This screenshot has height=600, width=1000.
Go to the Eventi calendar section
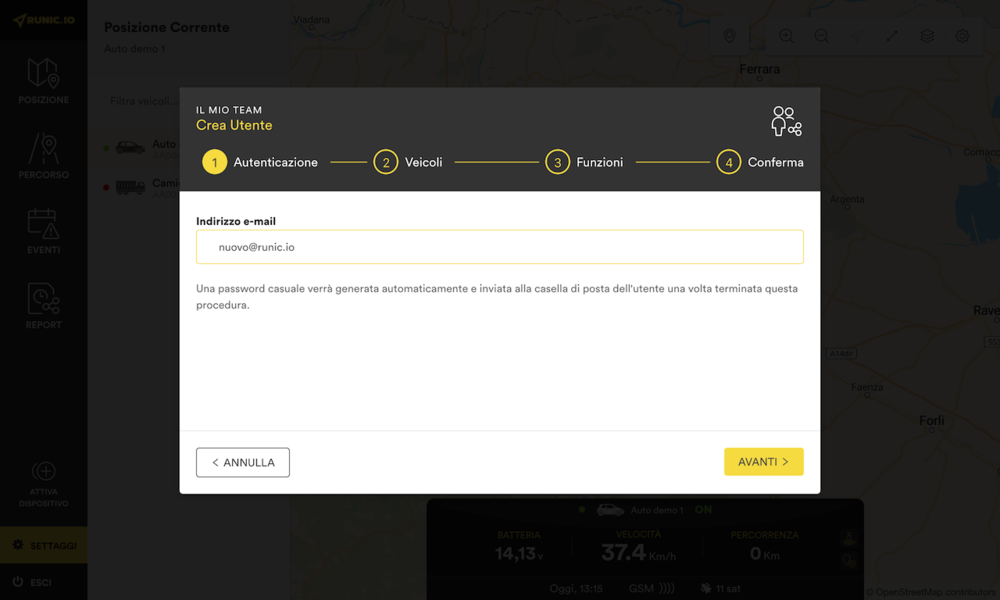[43, 231]
